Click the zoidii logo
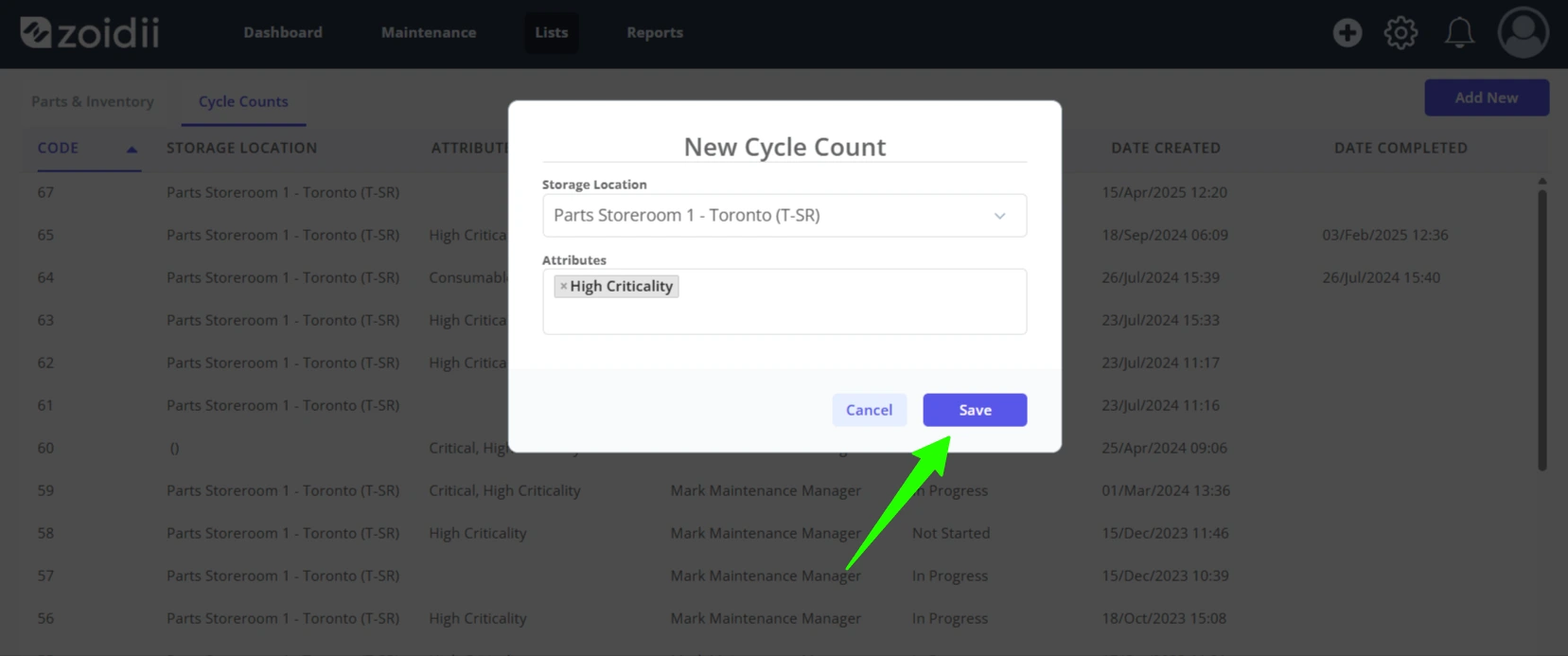 90,32
